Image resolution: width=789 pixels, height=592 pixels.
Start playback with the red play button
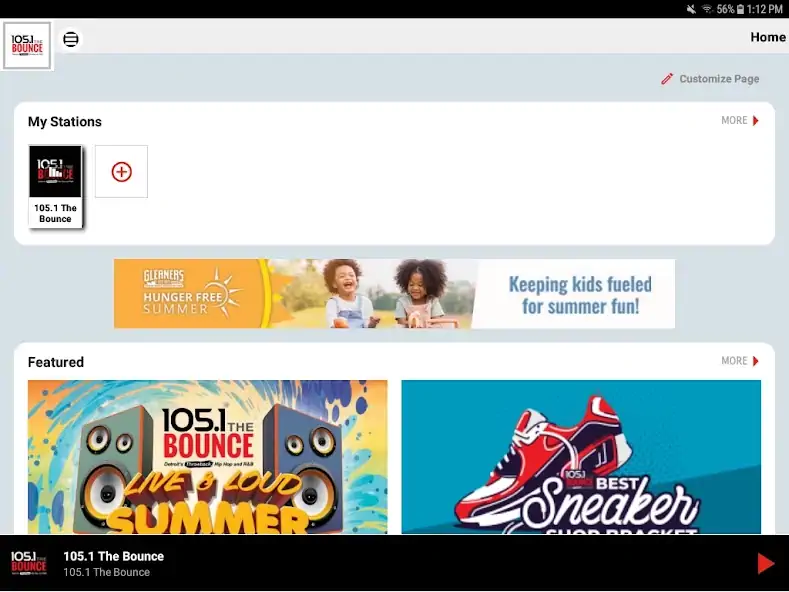(x=765, y=563)
